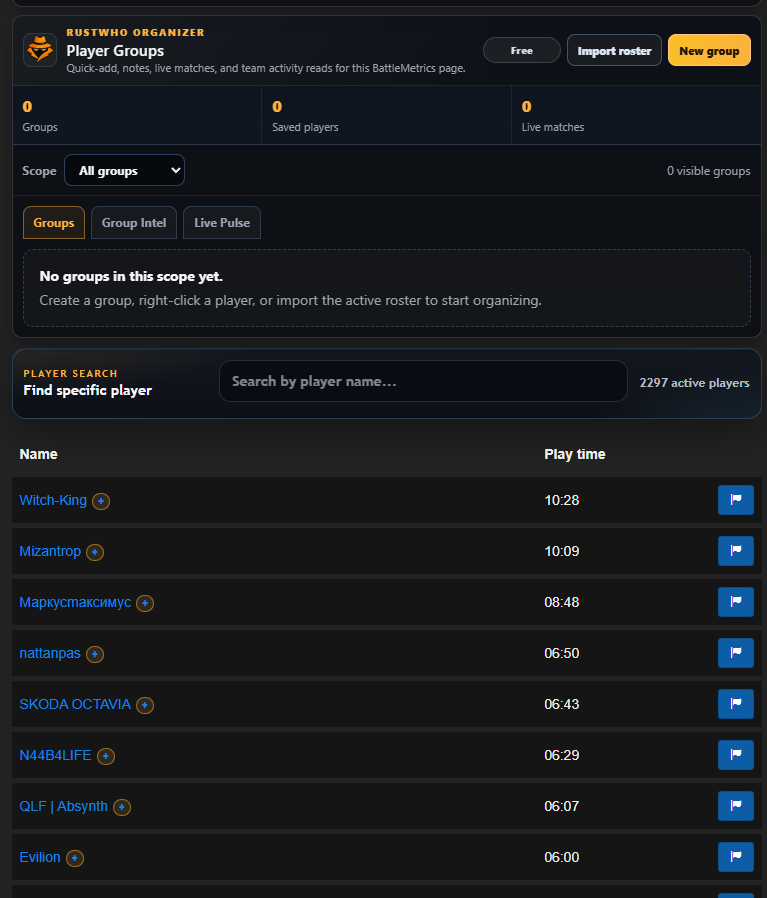Screen dimensions: 767x898
Task: Flag the Evilion player row
Action: [735, 856]
